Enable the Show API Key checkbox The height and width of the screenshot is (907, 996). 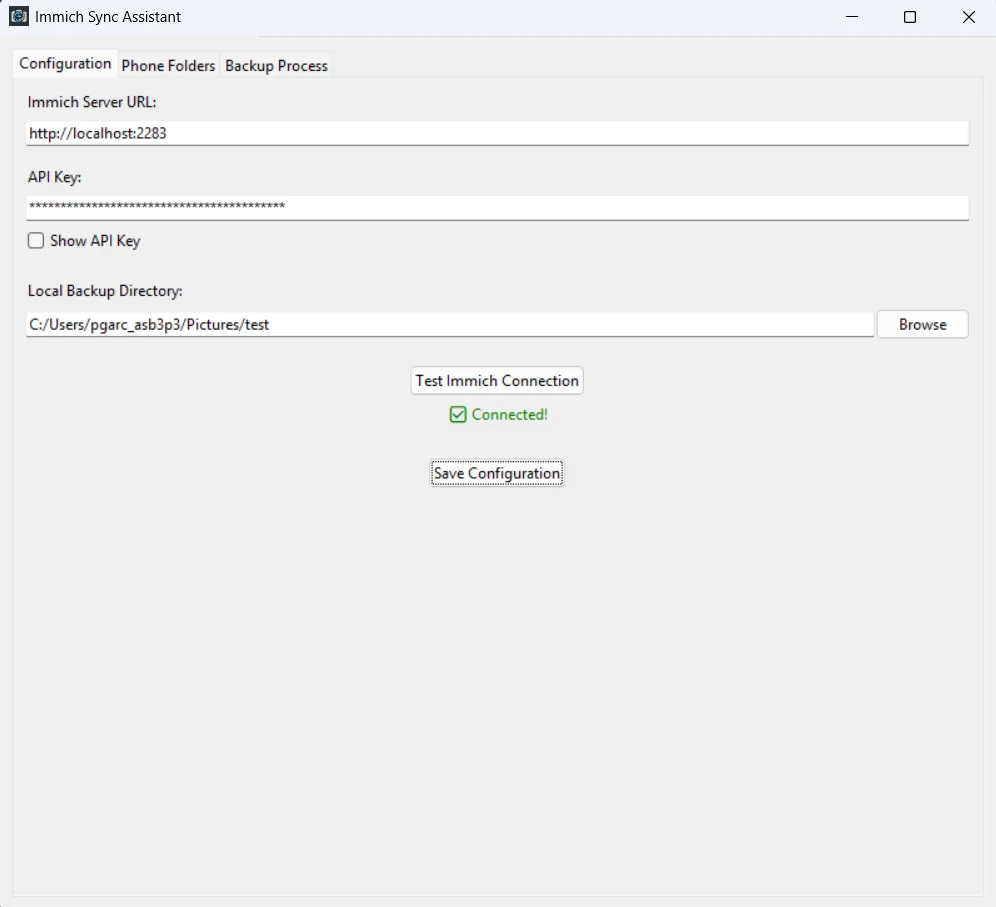click(36, 241)
